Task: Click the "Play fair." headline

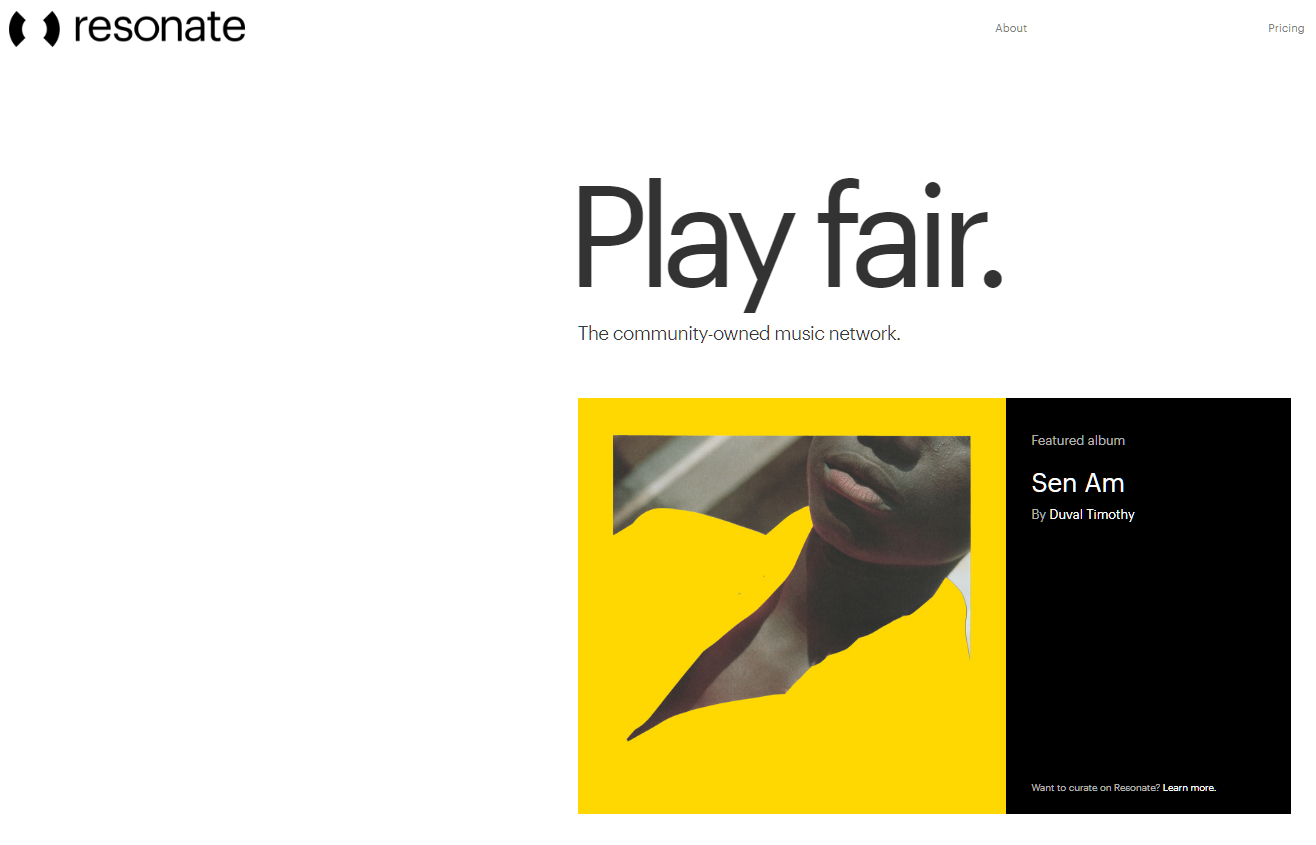Action: coord(788,240)
